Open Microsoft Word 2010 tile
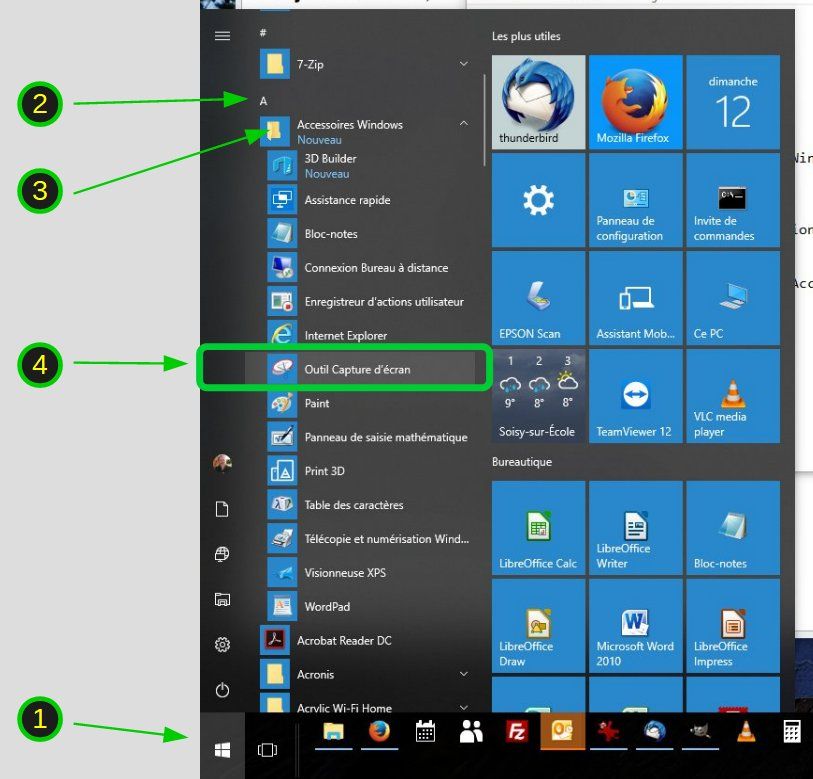The height and width of the screenshot is (779, 813). [635, 625]
